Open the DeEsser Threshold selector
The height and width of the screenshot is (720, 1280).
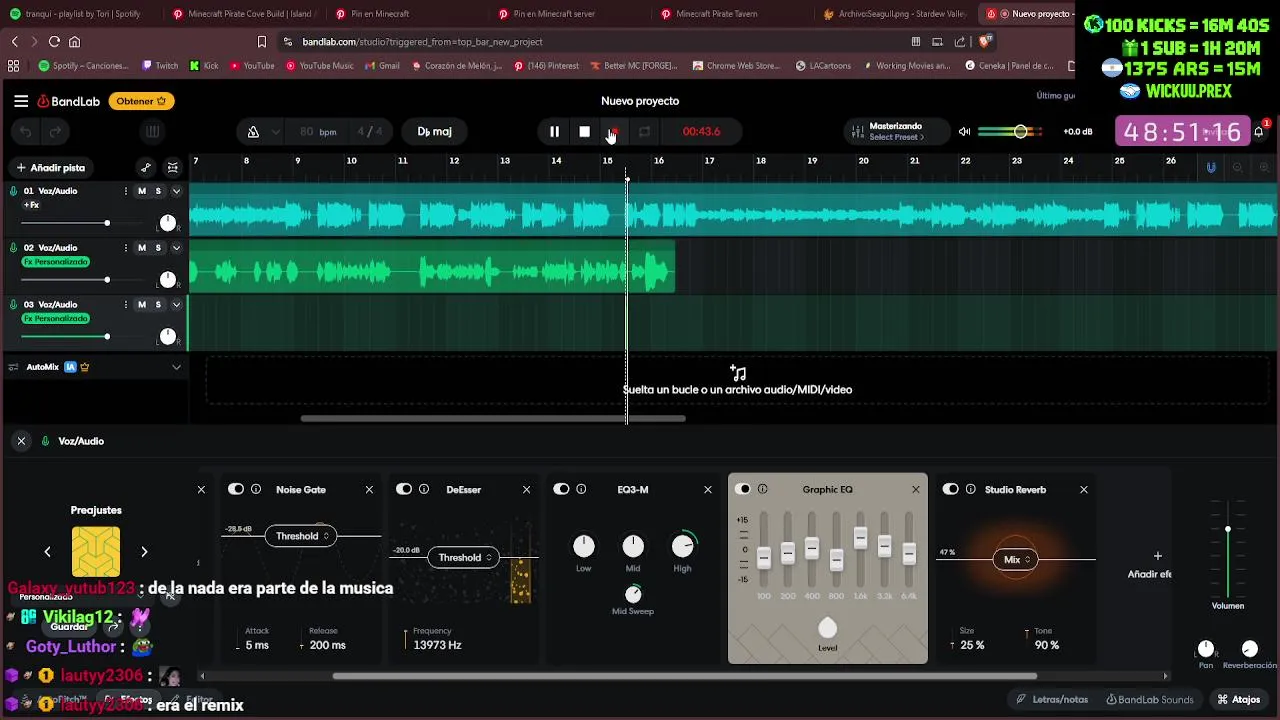coord(465,558)
